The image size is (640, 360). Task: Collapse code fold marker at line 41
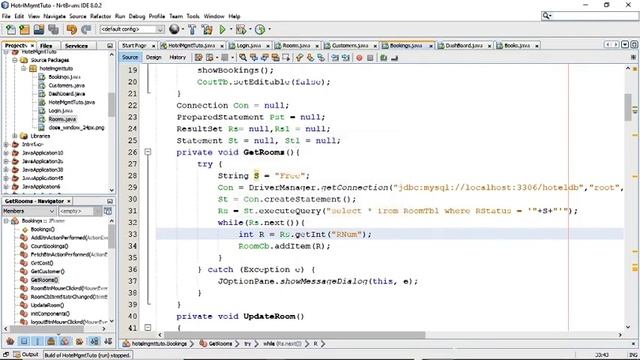point(148,327)
